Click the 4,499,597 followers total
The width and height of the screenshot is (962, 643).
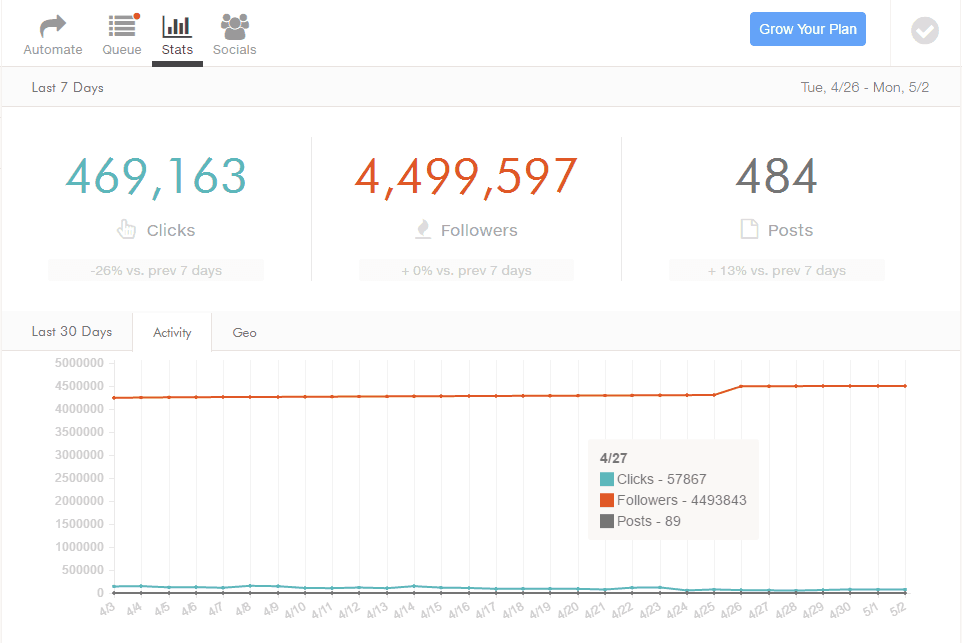point(466,176)
